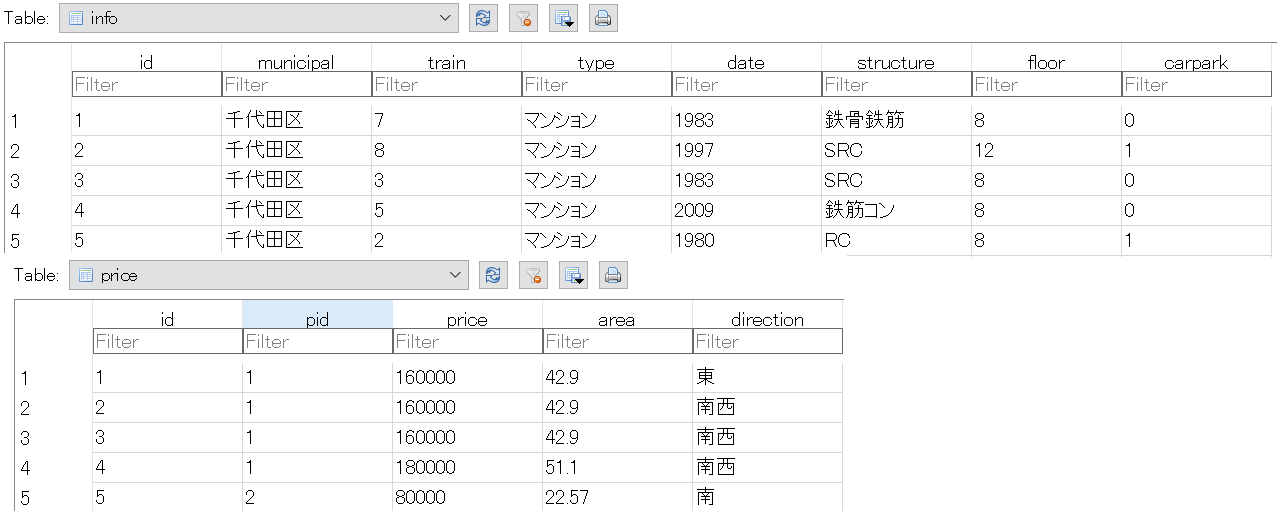Clear filters icon for info table
1277x511 pixels.
click(523, 18)
